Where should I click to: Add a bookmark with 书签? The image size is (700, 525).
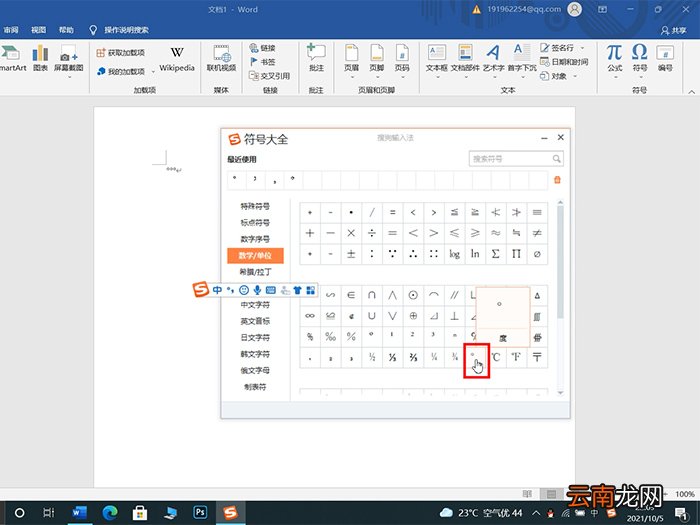[262, 62]
